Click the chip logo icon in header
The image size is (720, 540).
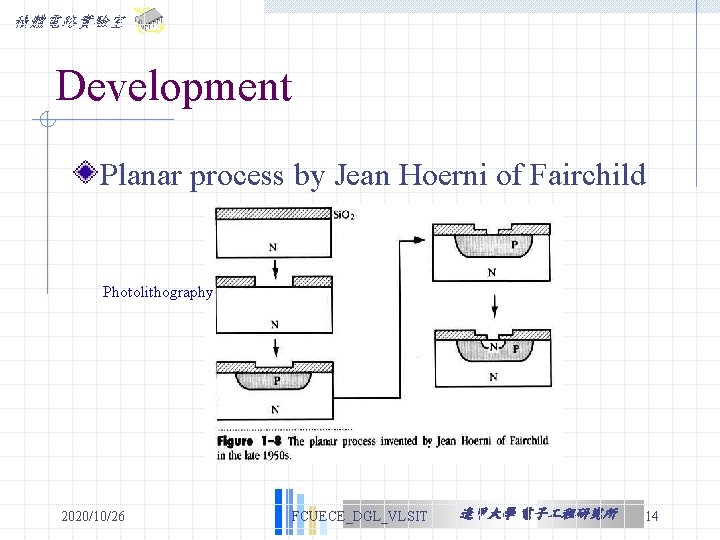149,20
